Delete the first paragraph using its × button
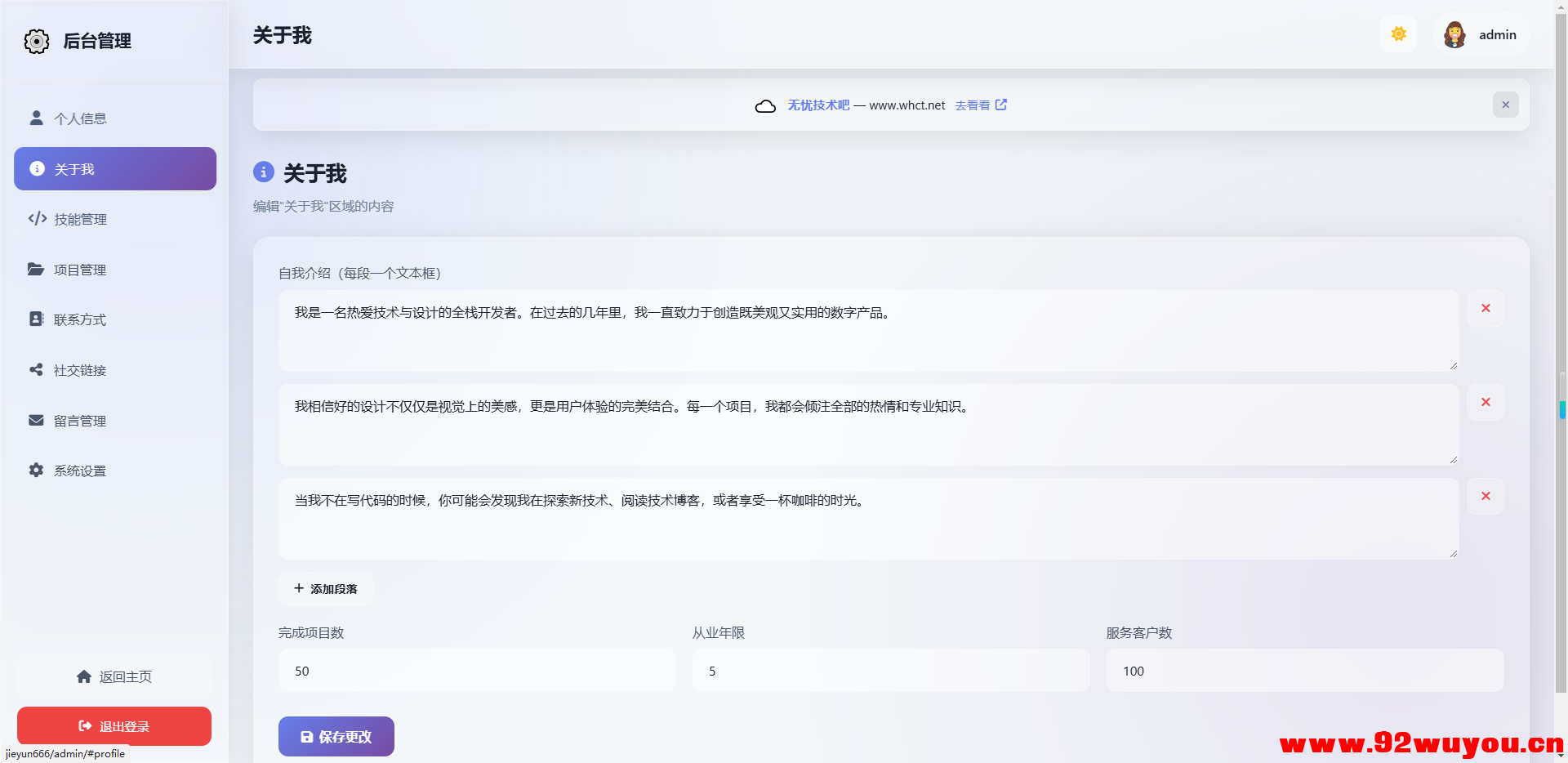 point(1486,308)
